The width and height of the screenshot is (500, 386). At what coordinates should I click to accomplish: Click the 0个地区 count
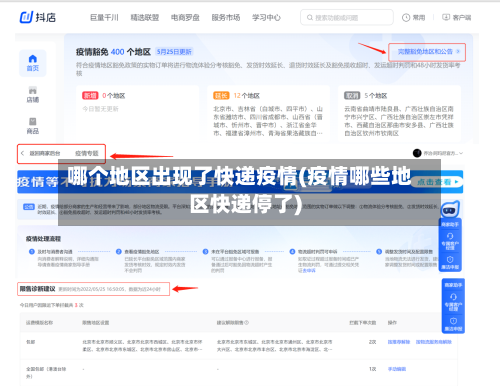(114, 96)
